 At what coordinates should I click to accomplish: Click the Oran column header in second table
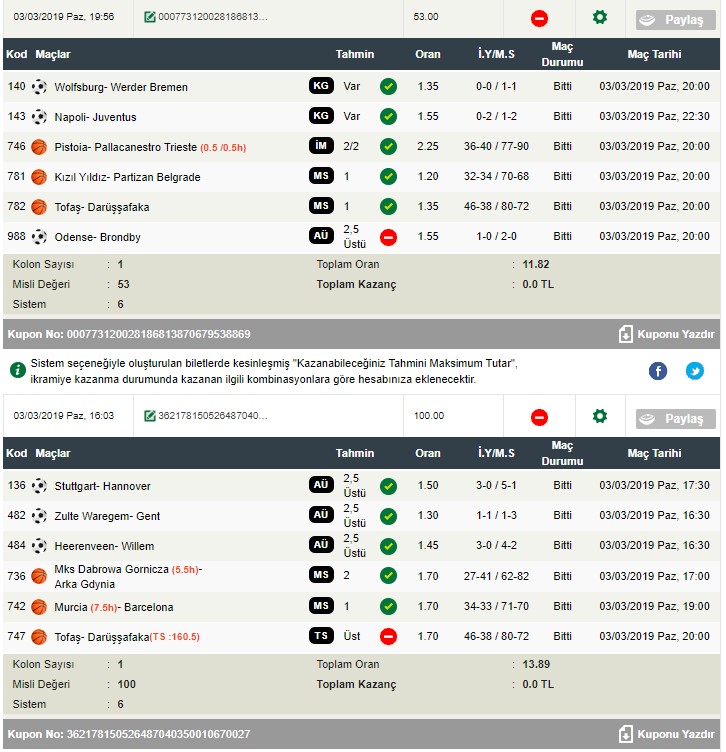(428, 453)
